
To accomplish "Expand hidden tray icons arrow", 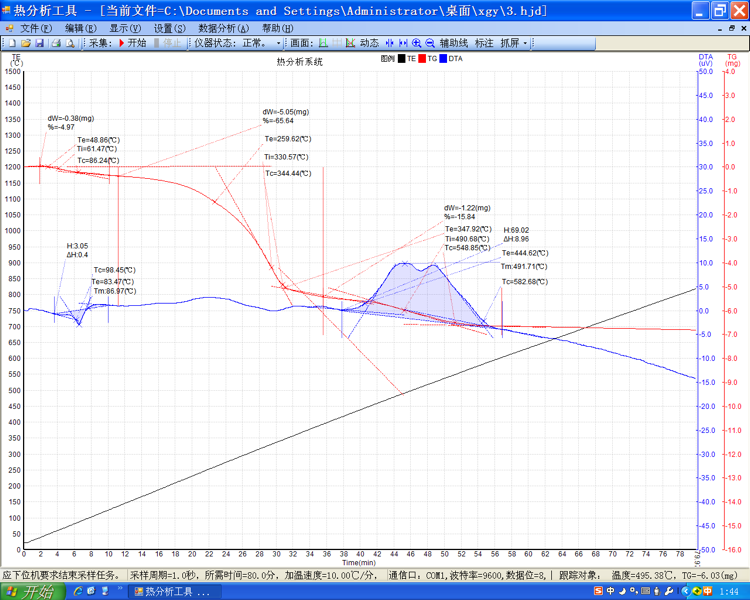I will tap(685, 591).
